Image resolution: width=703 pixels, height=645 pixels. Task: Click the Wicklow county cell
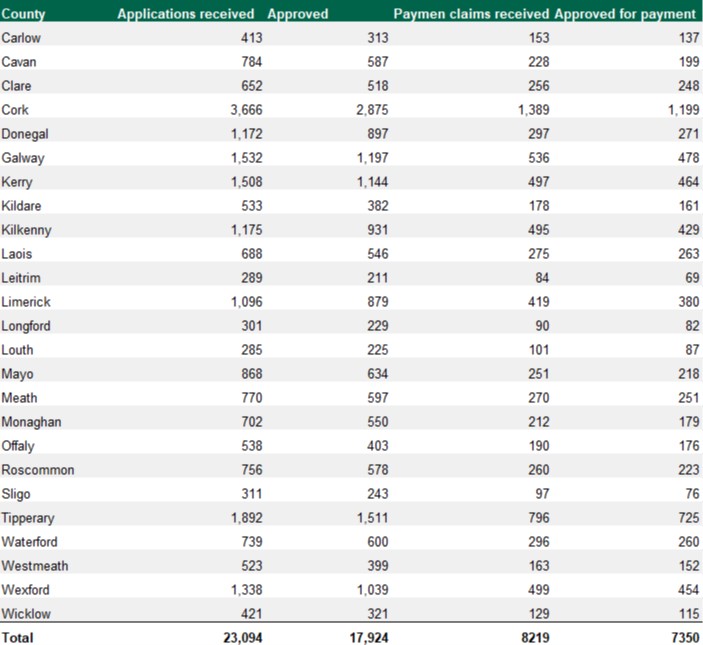pyautogui.click(x=24, y=614)
